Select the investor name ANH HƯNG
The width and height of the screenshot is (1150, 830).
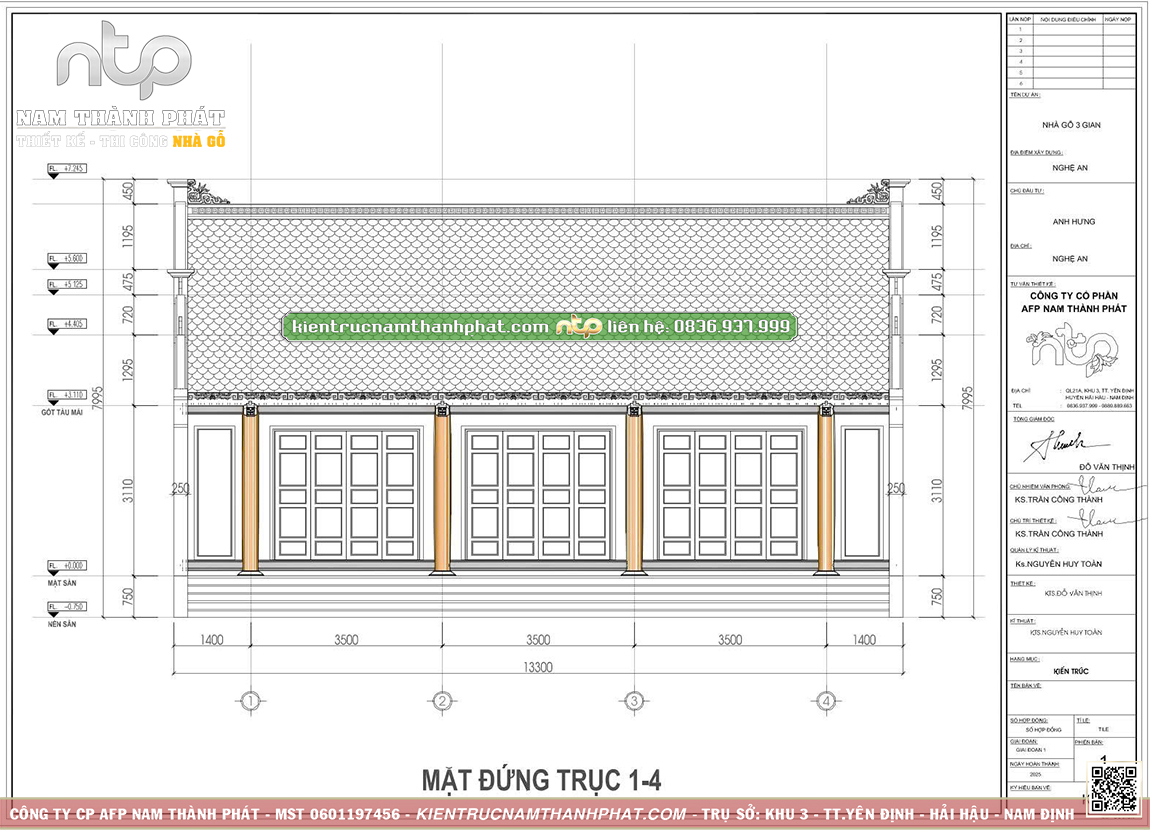[1074, 221]
